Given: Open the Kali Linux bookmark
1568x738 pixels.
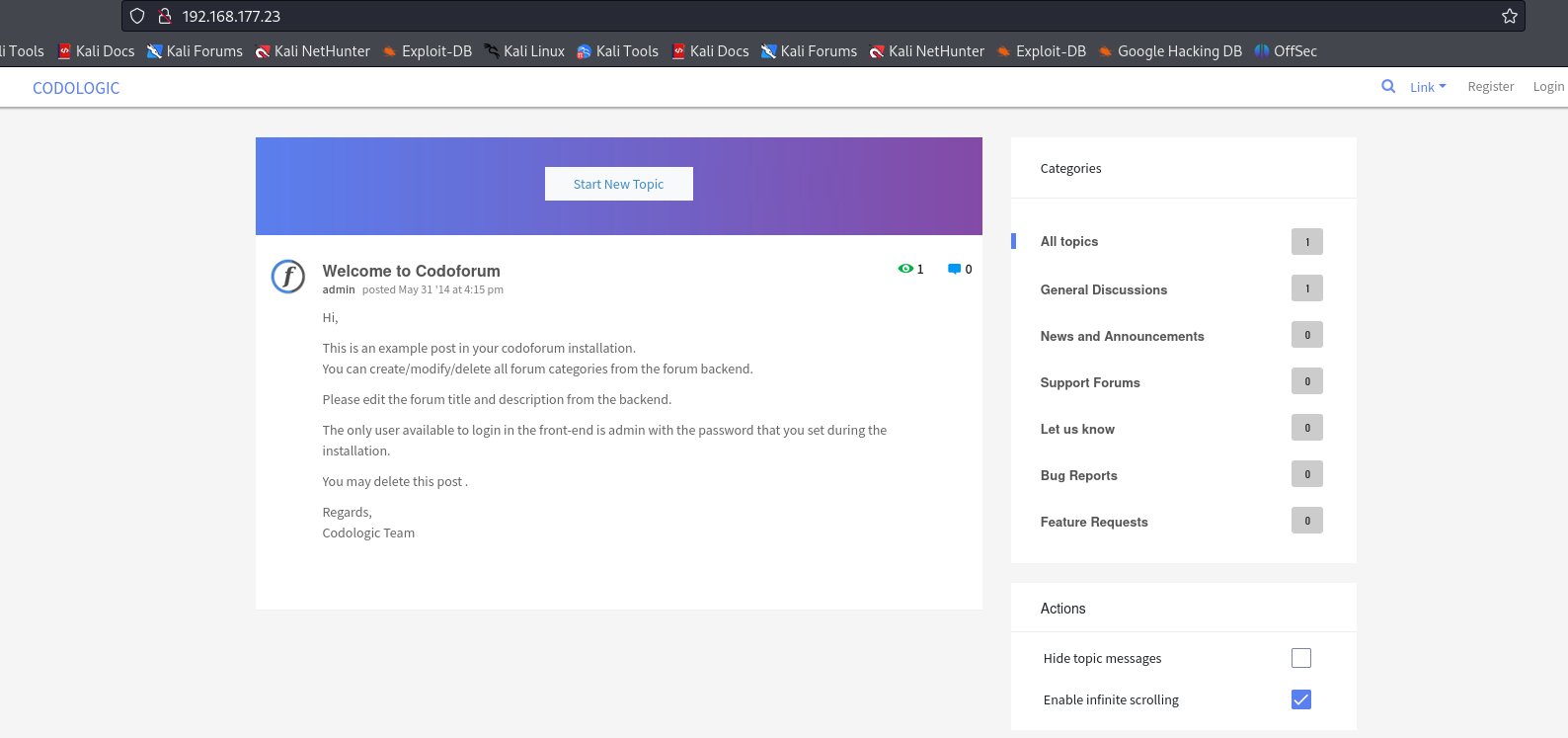Looking at the screenshot, I should coord(524,51).
